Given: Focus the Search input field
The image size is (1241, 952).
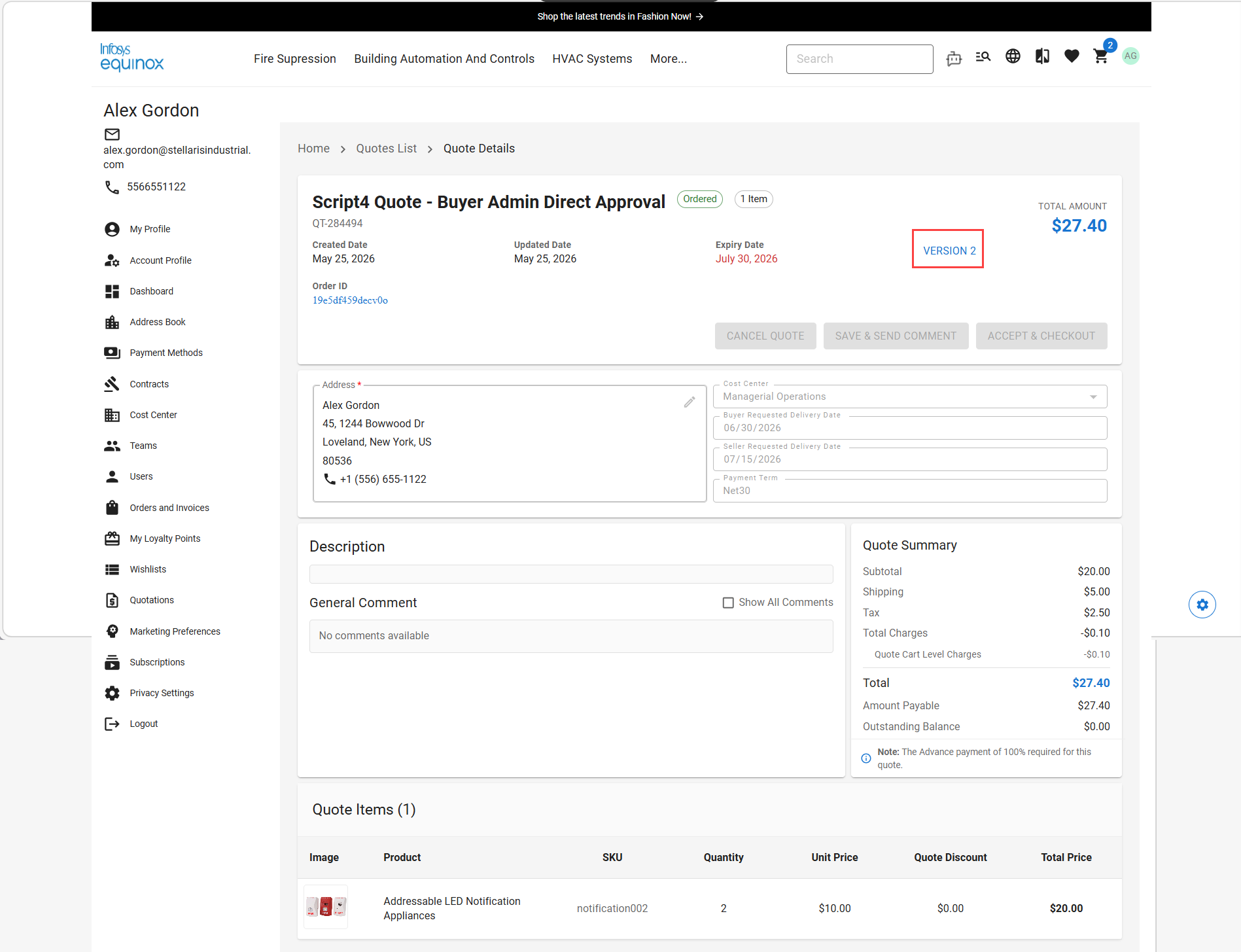Looking at the screenshot, I should pyautogui.click(x=860, y=59).
